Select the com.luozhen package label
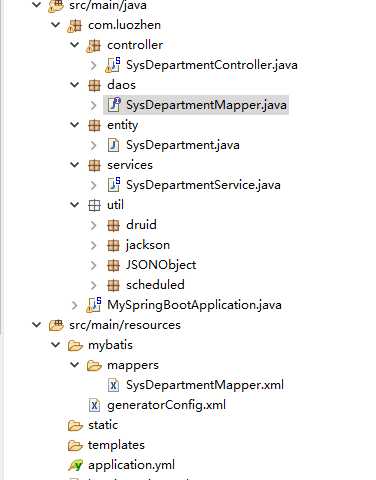The image size is (376, 480). click(124, 25)
